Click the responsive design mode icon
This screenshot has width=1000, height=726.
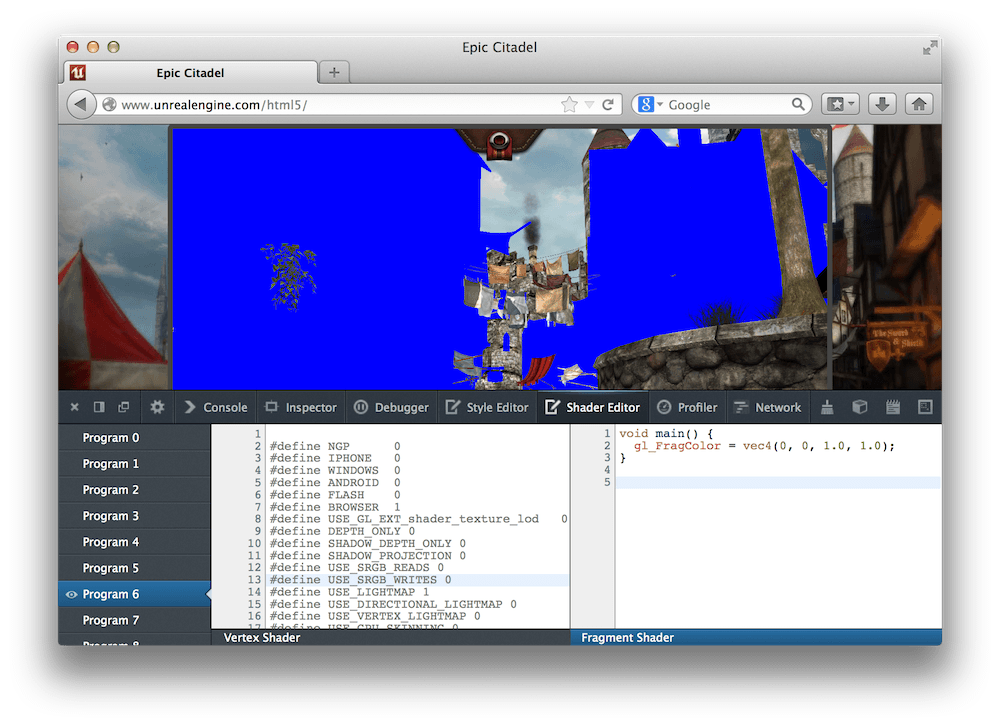[x=925, y=407]
